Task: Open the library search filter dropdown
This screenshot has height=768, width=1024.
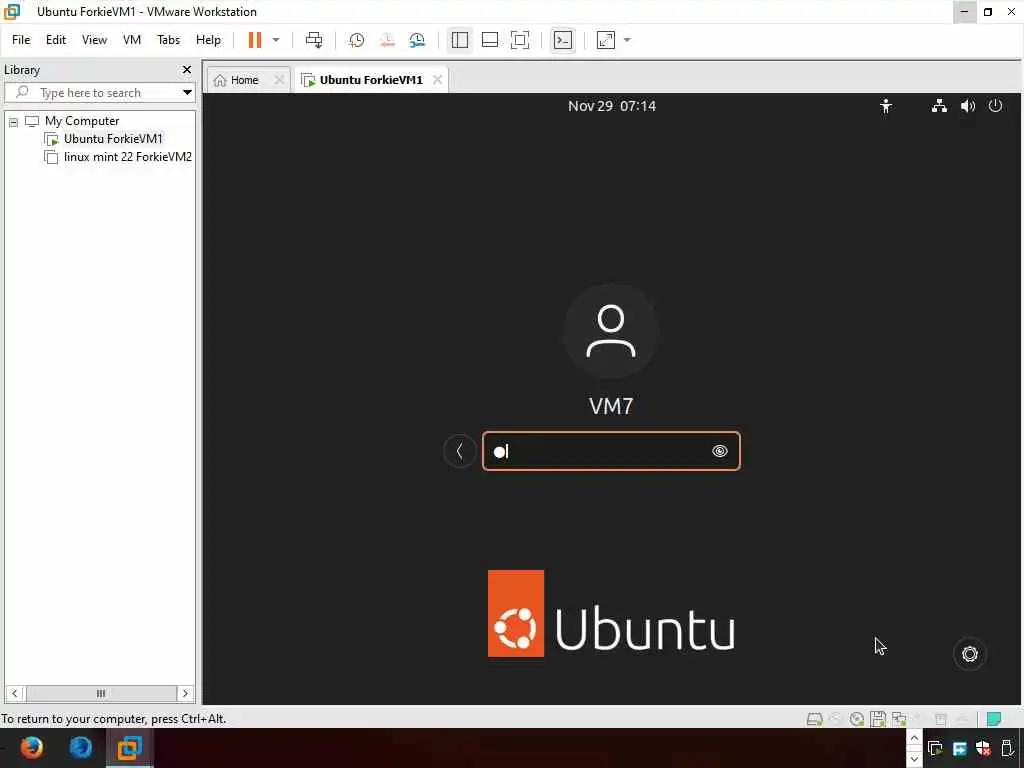Action: tap(187, 93)
